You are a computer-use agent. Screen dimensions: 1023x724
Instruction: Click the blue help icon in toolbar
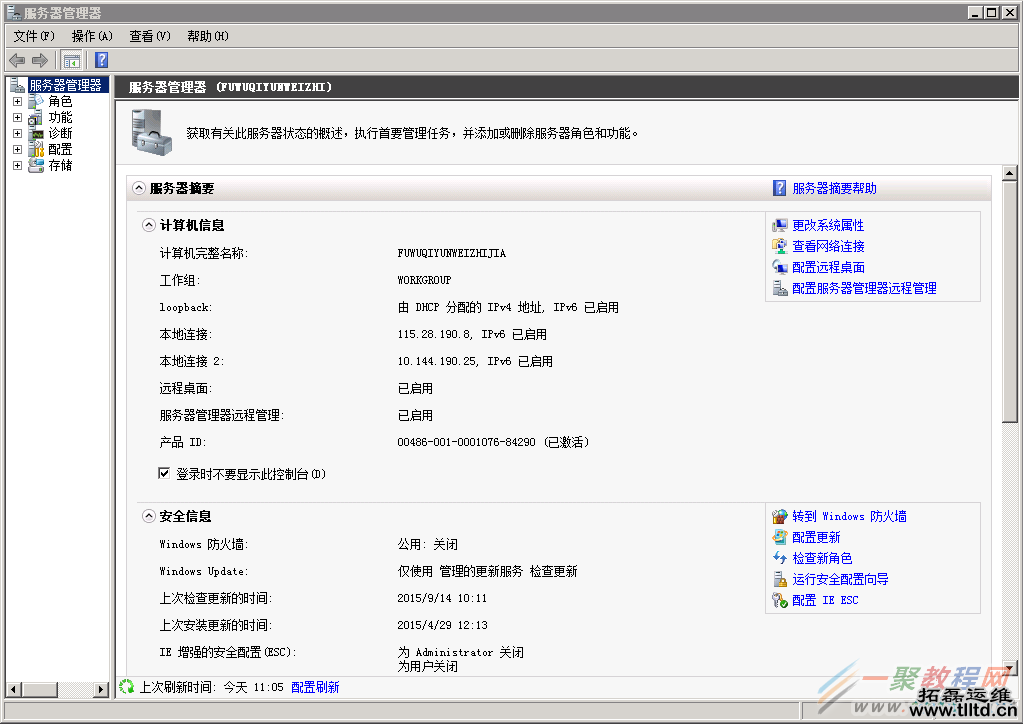point(101,60)
